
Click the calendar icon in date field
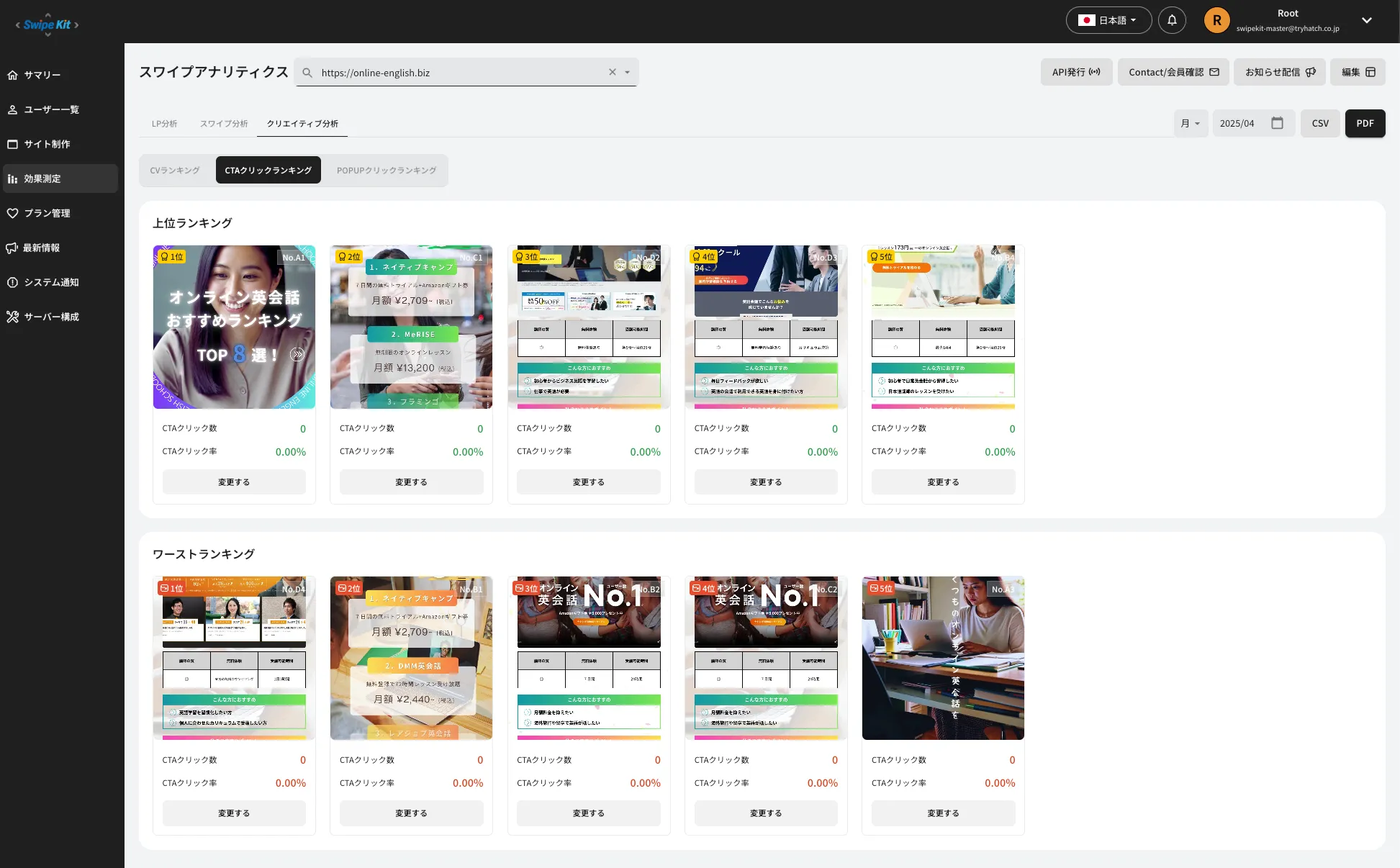coord(1277,123)
